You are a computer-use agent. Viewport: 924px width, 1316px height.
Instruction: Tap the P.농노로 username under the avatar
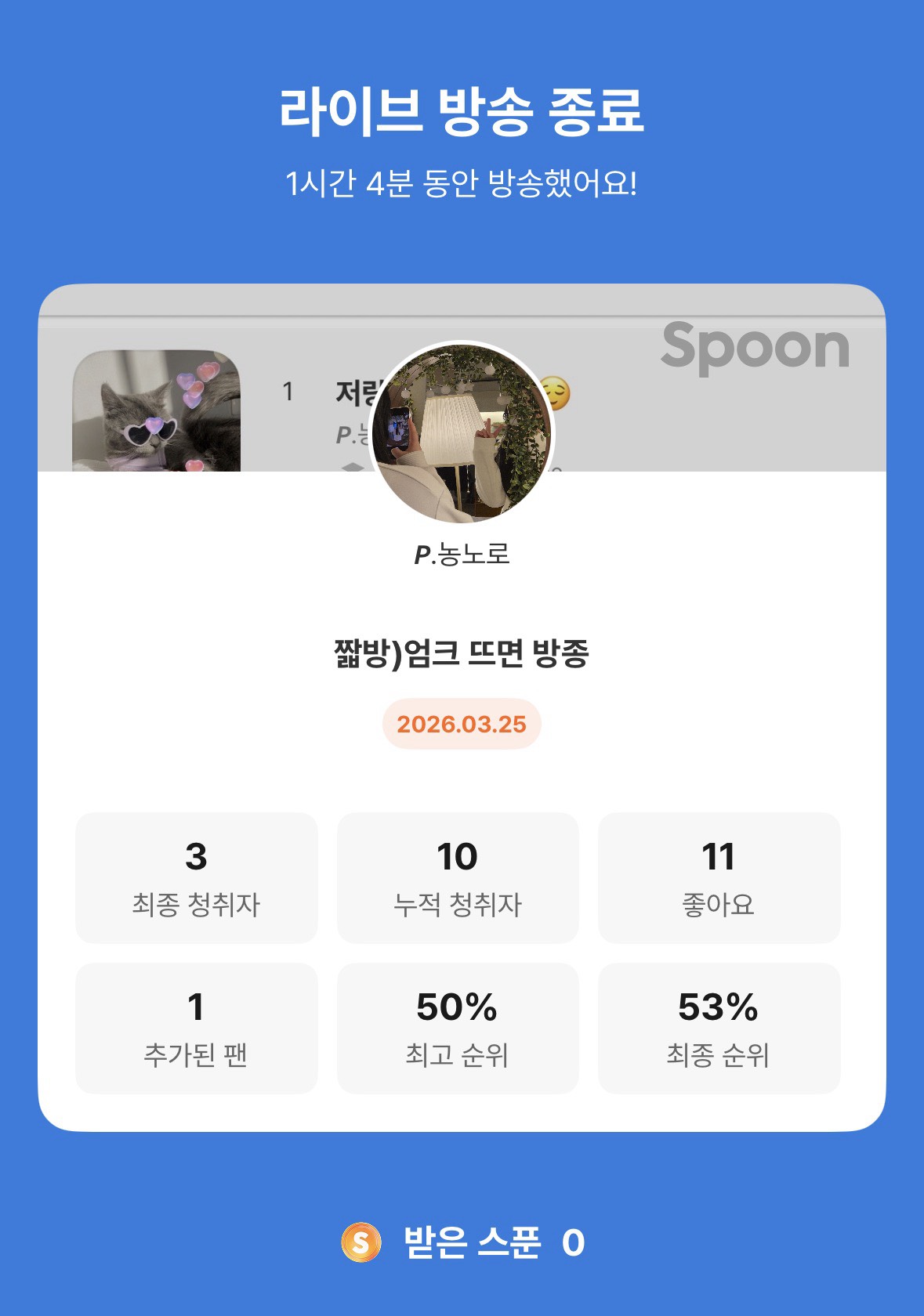pos(462,555)
